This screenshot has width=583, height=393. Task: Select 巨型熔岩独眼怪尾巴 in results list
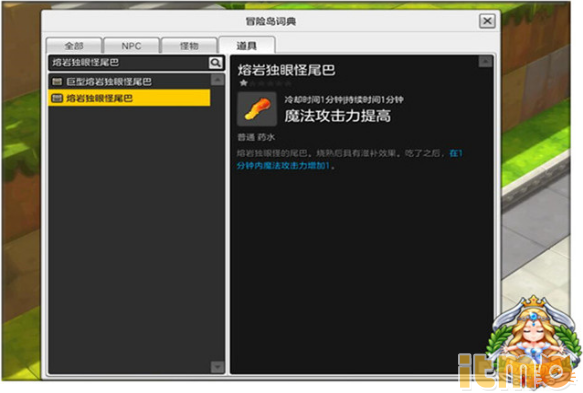pos(129,81)
